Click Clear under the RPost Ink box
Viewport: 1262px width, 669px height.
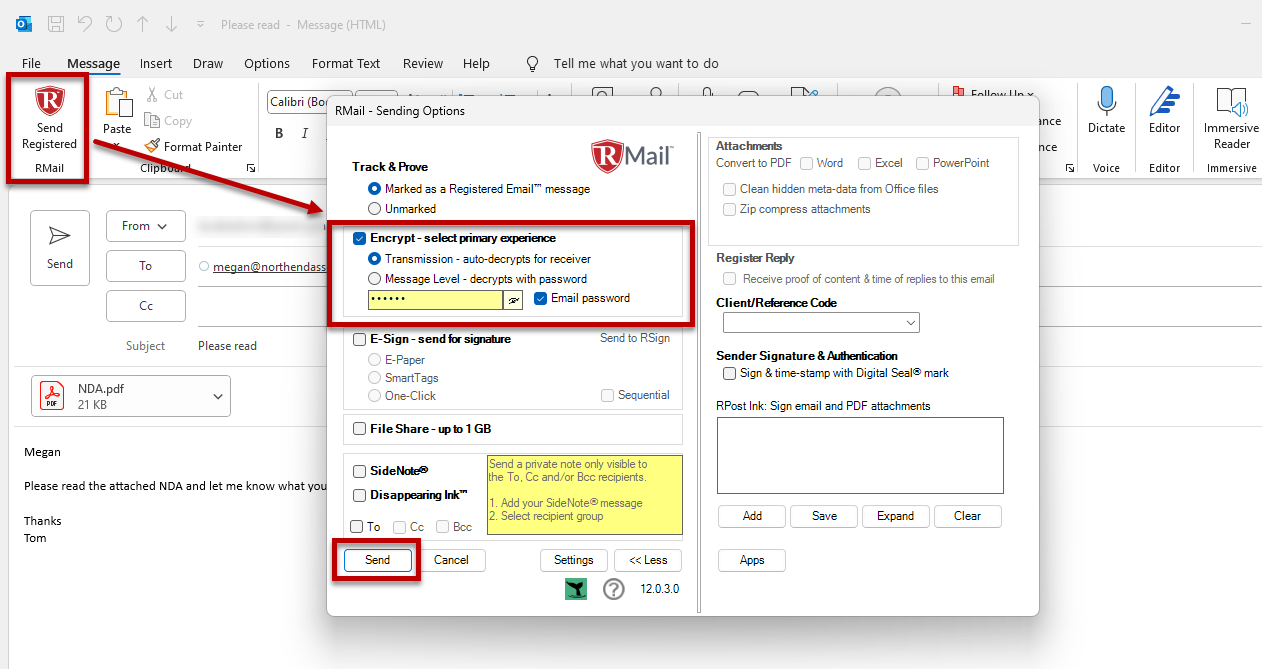(968, 516)
